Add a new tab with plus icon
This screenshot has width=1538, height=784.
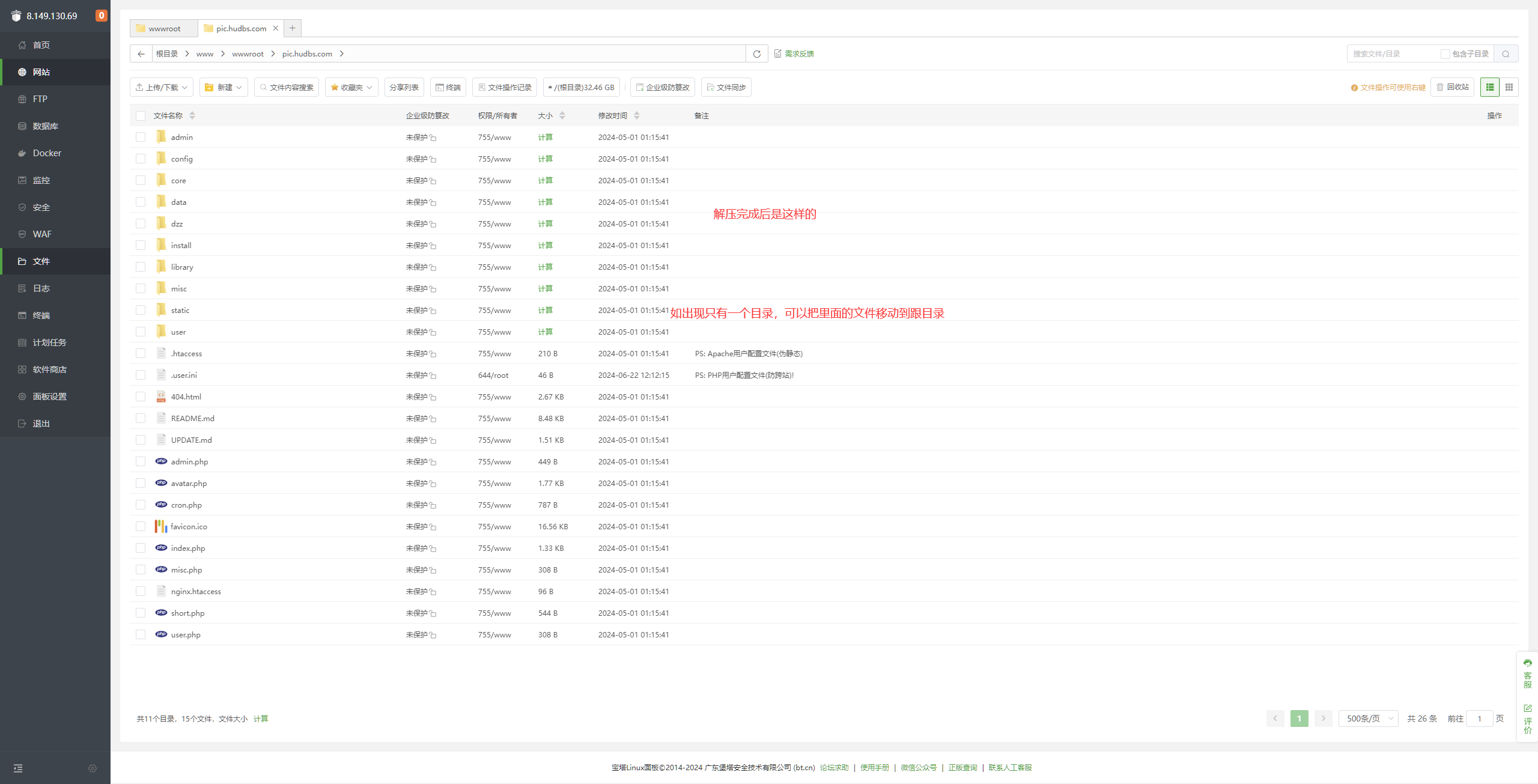click(293, 28)
